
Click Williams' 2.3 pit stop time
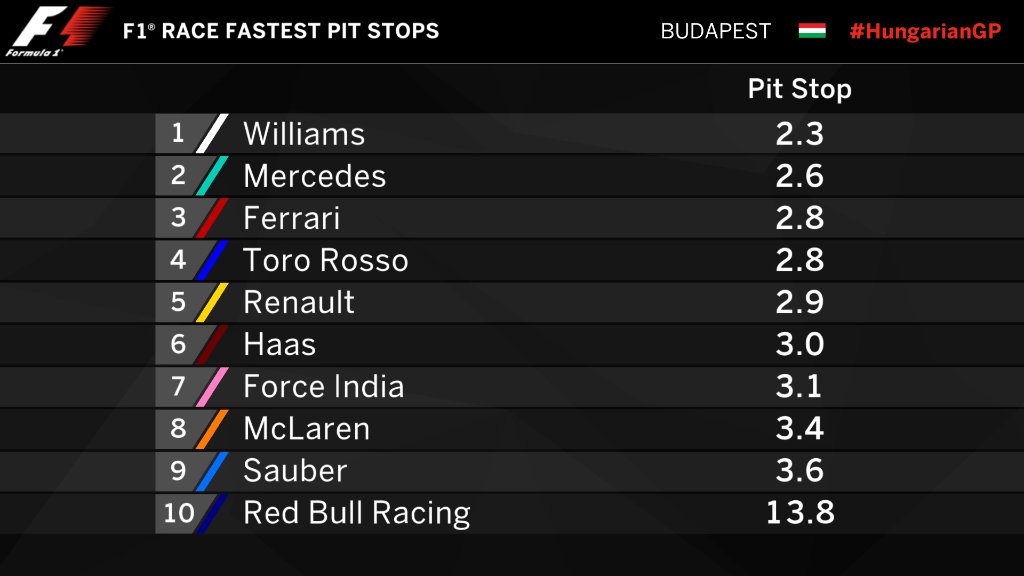pos(799,134)
